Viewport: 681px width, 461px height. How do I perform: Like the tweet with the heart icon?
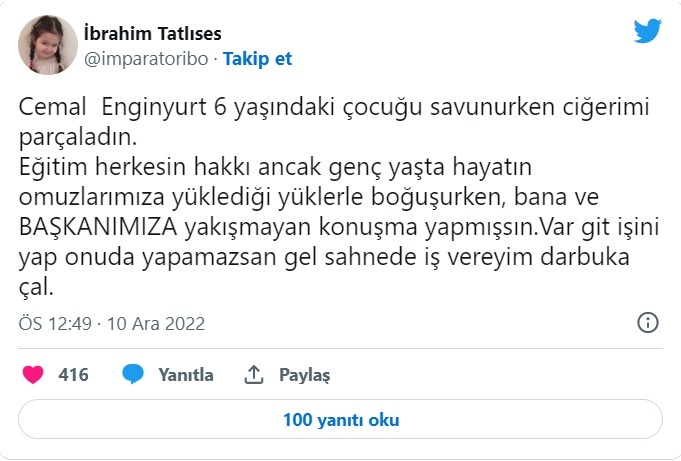(33, 375)
